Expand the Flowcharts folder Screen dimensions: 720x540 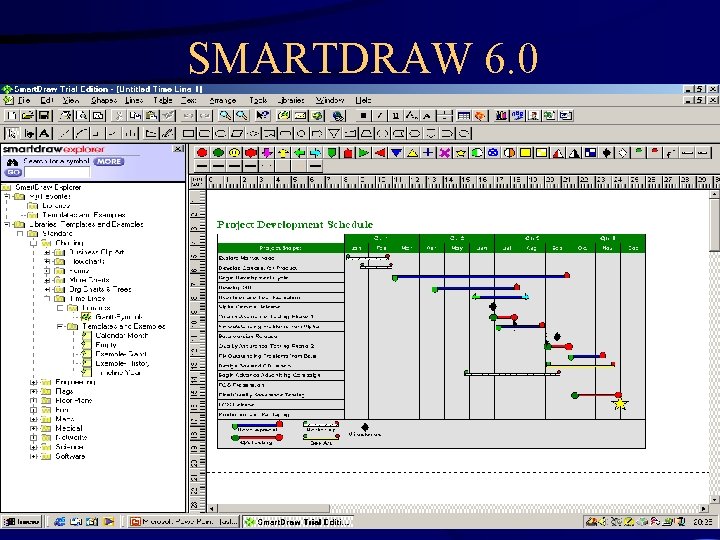pyautogui.click(x=47, y=262)
